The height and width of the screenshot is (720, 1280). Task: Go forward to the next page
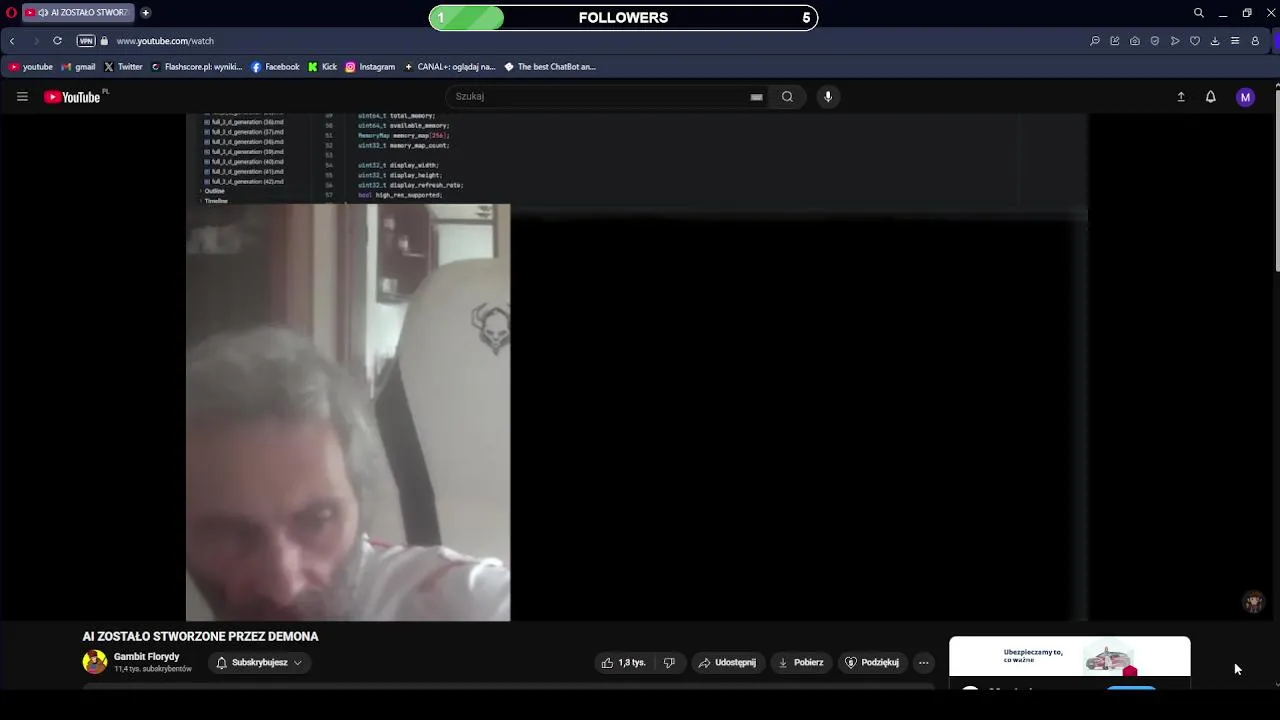36,41
